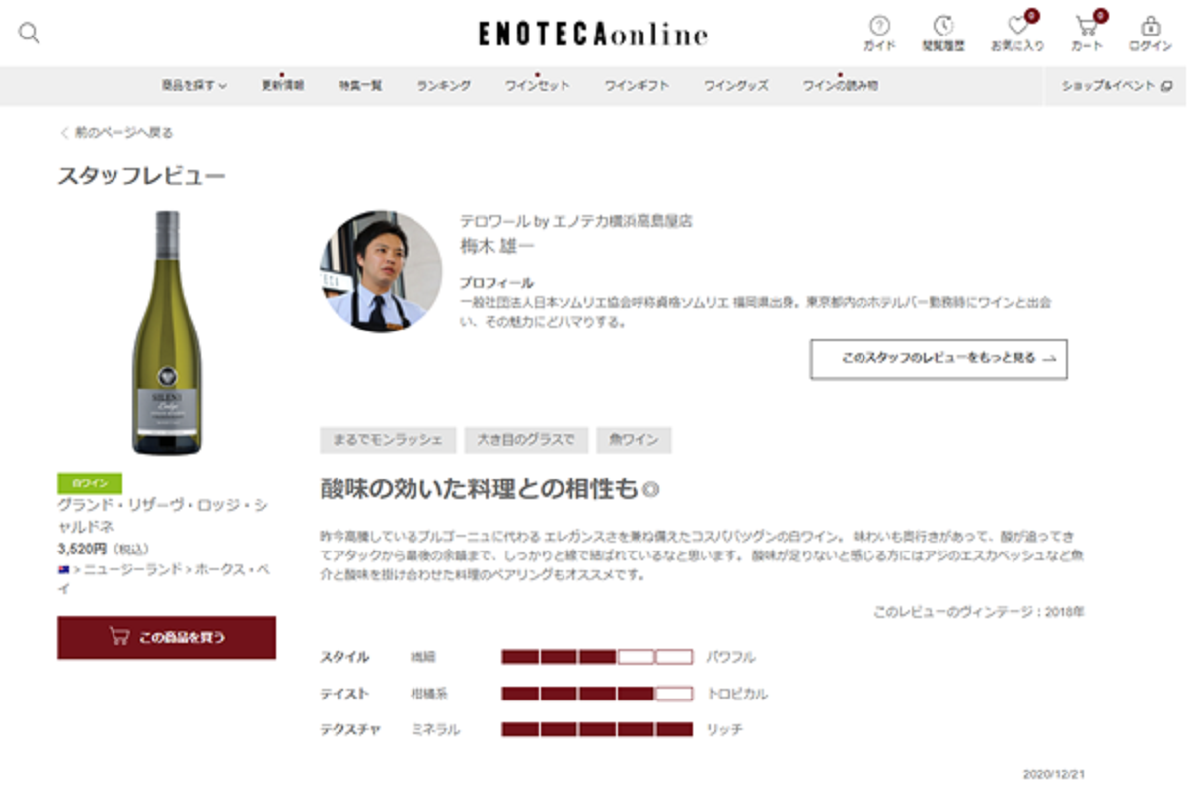Click the プロフィール label
This screenshot has height=809, width=1200.
496,283
